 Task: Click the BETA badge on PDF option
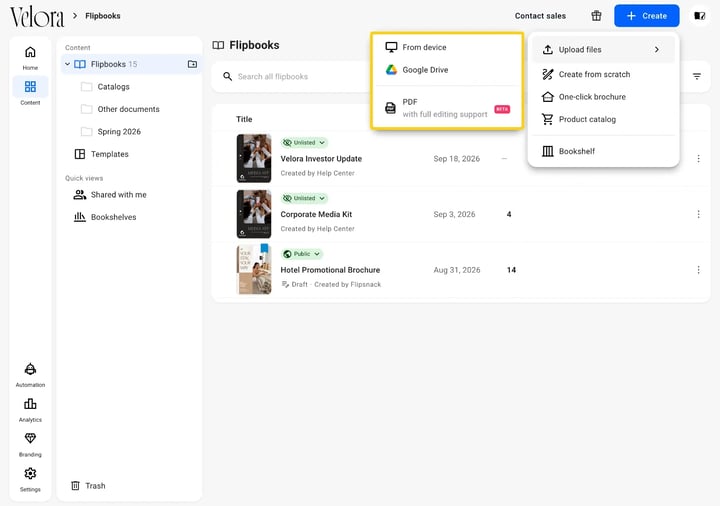click(502, 109)
